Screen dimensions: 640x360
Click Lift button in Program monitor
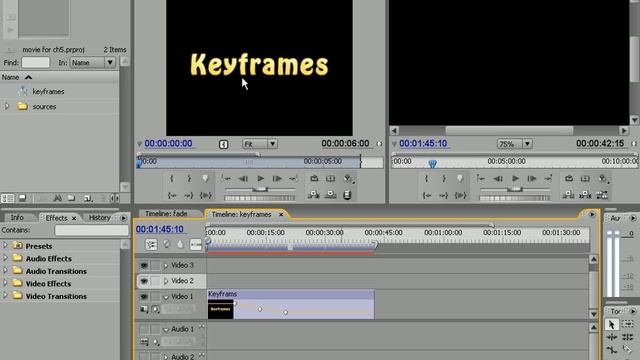(x=569, y=195)
